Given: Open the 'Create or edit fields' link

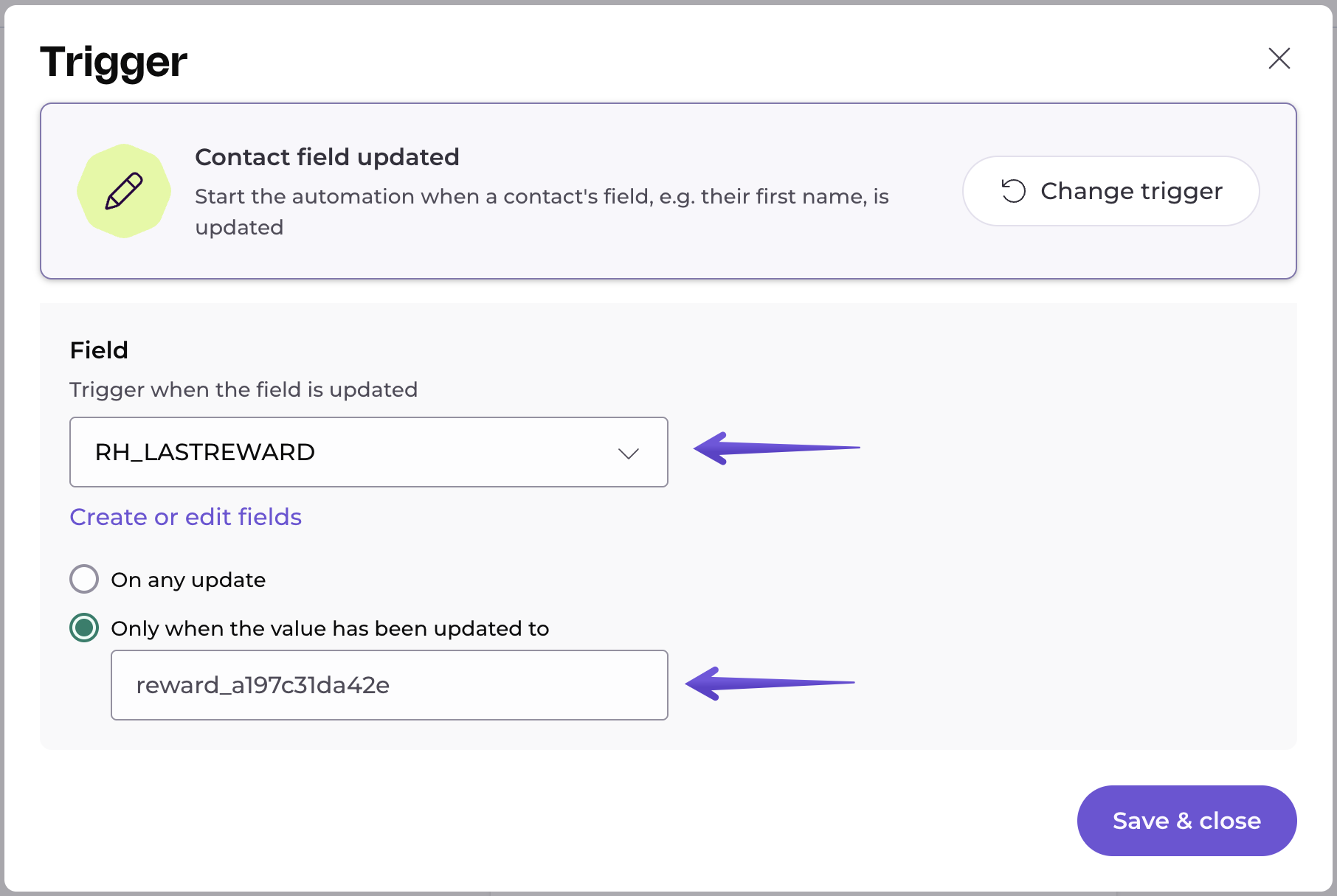Looking at the screenshot, I should point(185,517).
